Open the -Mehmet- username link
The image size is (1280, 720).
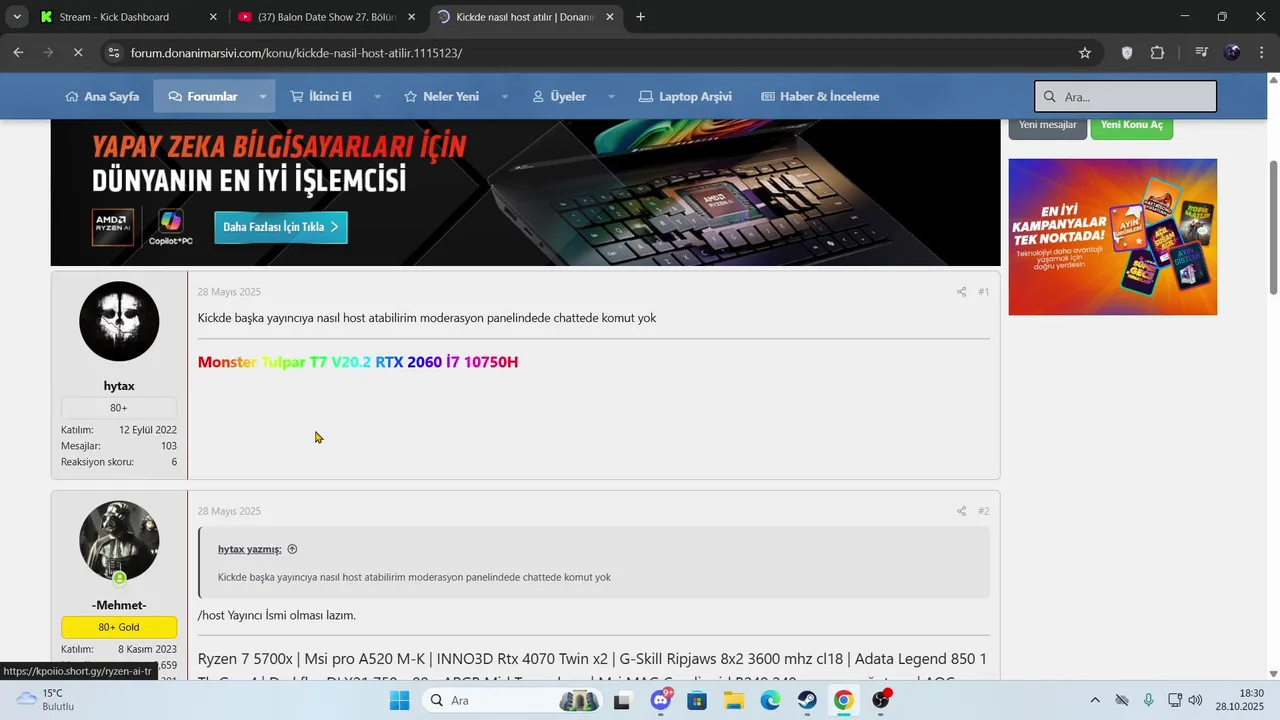click(x=119, y=605)
